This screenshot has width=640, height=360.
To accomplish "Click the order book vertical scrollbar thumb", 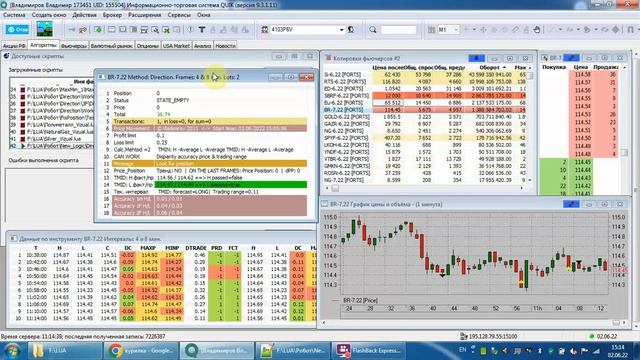I will [624, 153].
